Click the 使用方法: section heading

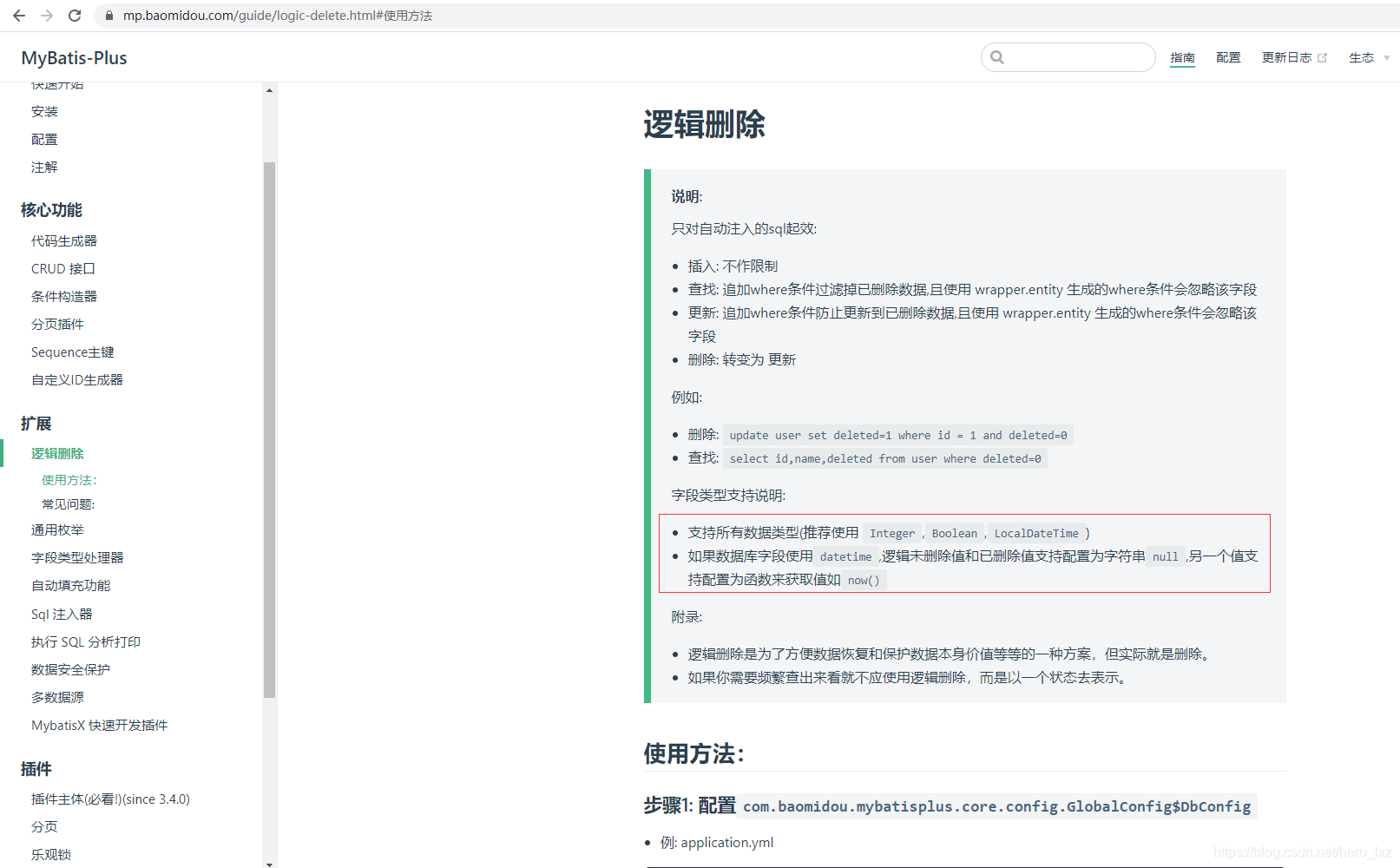point(693,753)
